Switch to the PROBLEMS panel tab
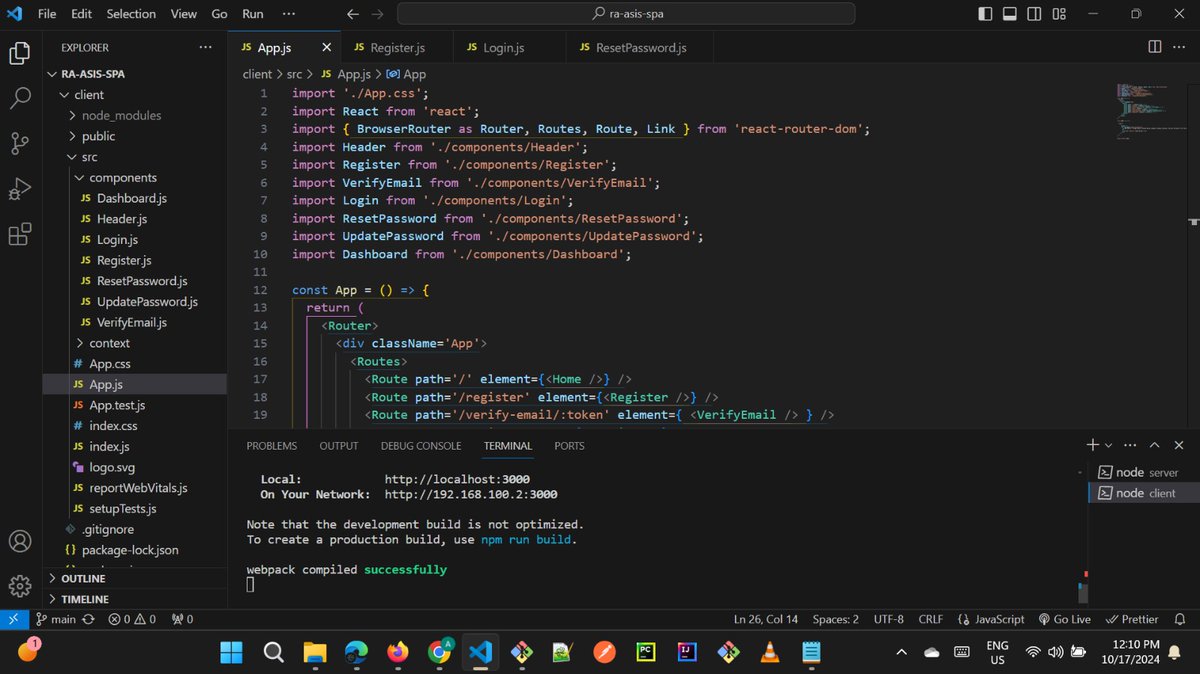Image resolution: width=1200 pixels, height=674 pixels. click(x=272, y=446)
